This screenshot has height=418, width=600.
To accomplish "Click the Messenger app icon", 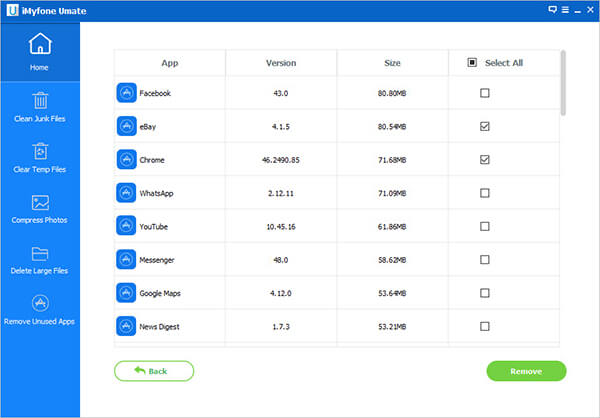I will pos(126,260).
